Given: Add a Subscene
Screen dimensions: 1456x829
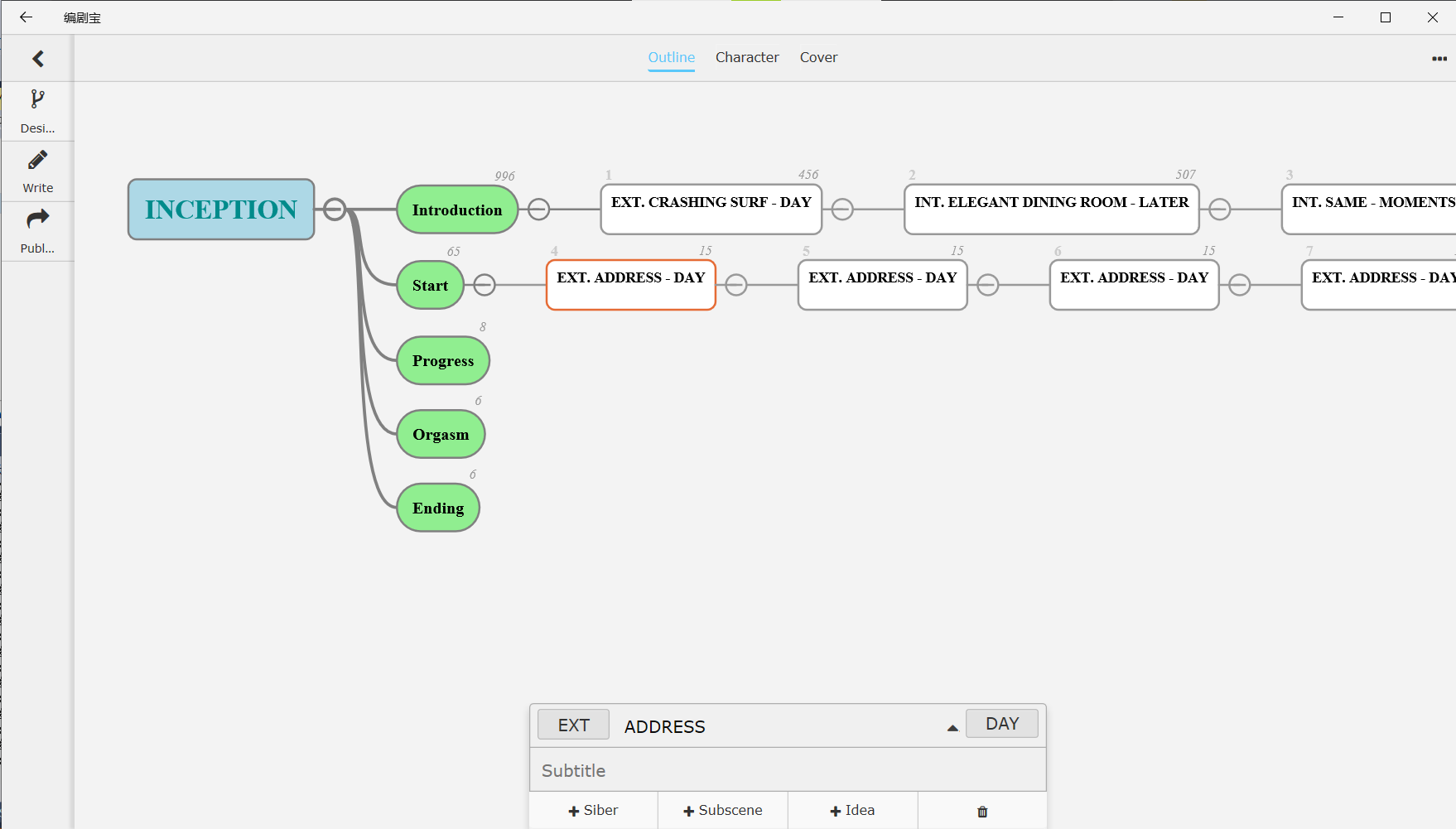Looking at the screenshot, I should (x=723, y=811).
